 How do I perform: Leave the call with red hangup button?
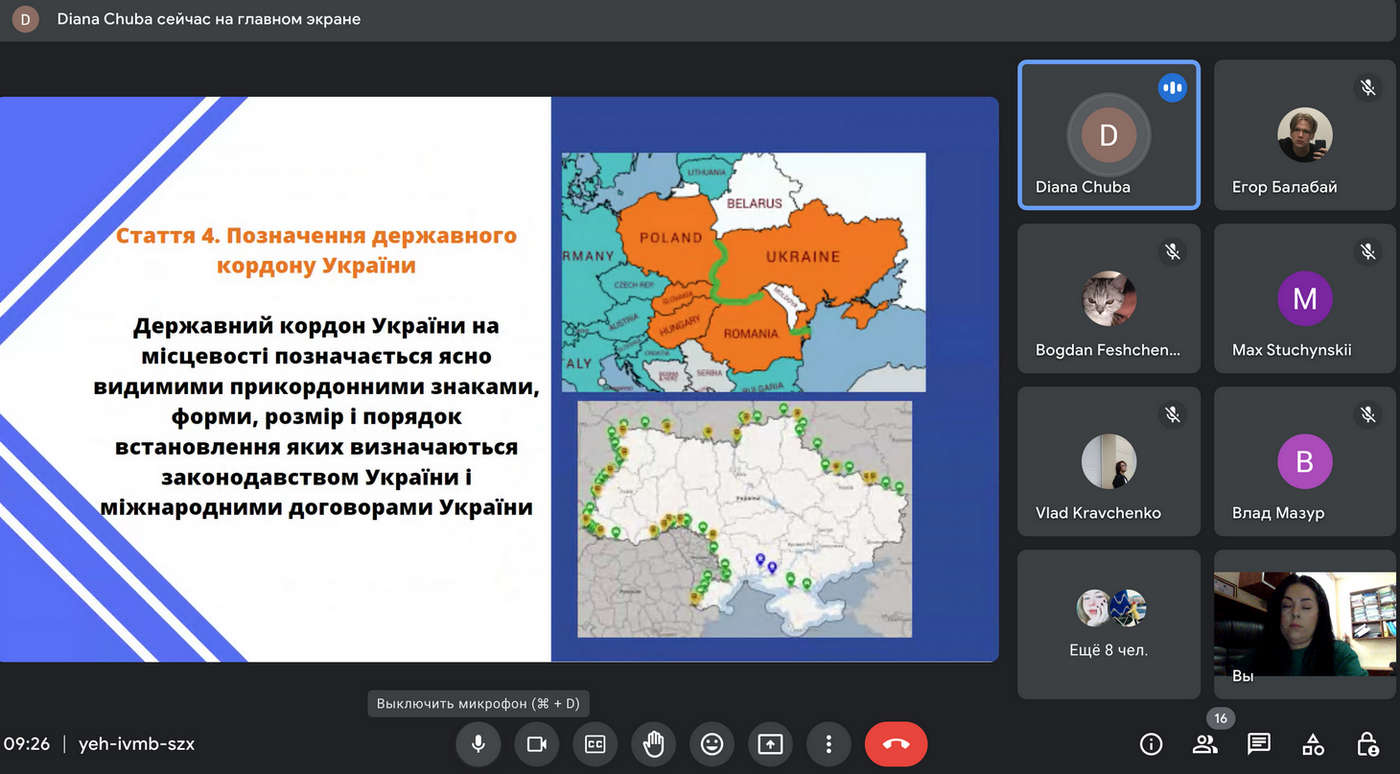(x=896, y=744)
